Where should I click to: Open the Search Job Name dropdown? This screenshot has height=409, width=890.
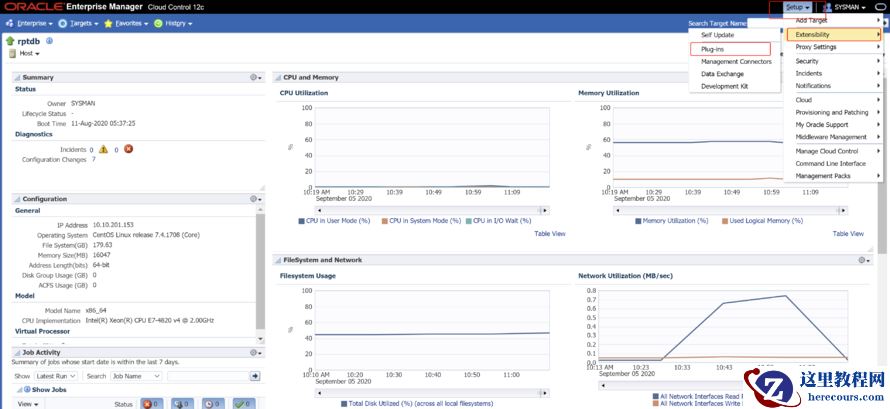(136, 376)
